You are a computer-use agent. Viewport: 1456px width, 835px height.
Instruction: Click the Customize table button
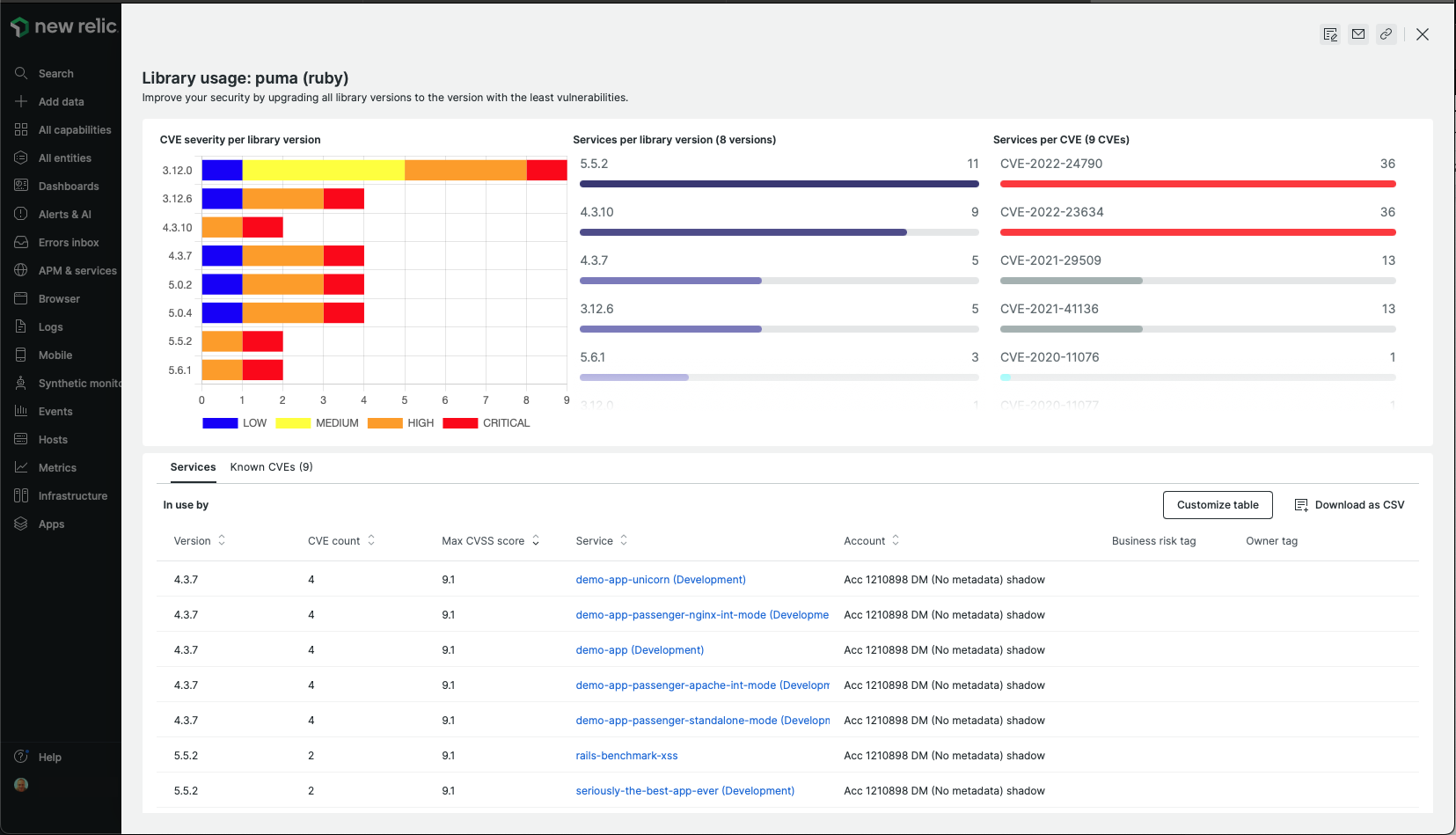[1218, 504]
